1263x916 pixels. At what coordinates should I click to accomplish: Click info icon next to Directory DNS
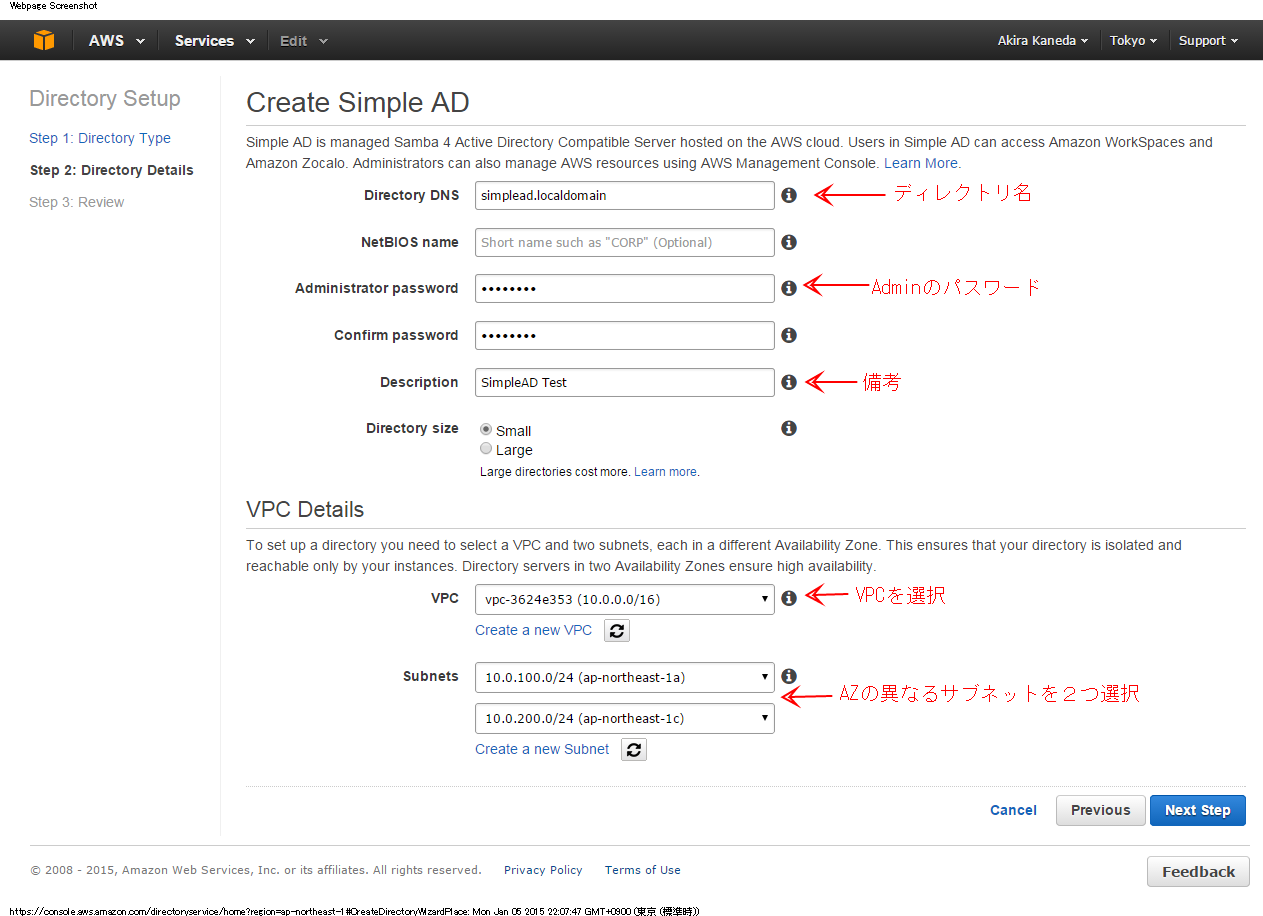(789, 196)
